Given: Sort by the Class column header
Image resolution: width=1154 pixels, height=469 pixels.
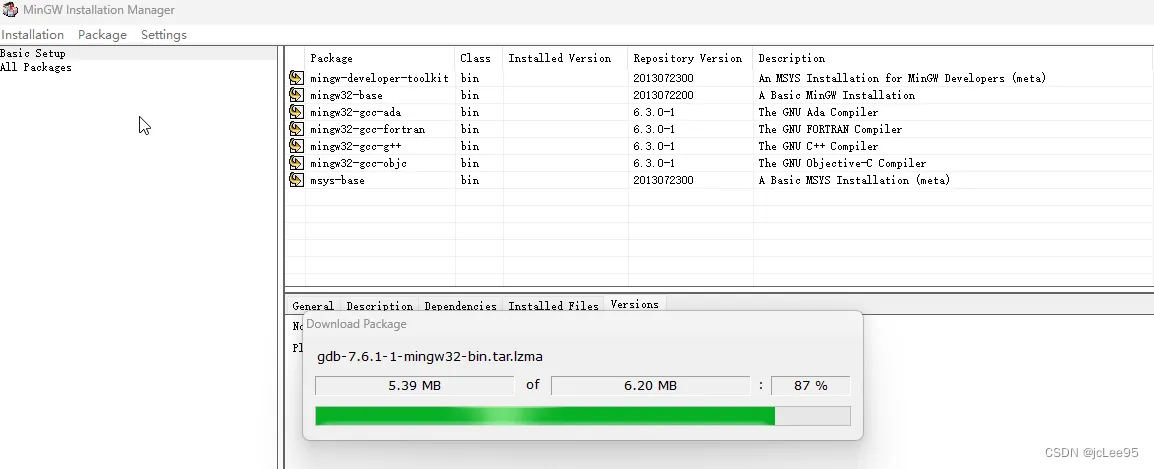Looking at the screenshot, I should (479, 58).
